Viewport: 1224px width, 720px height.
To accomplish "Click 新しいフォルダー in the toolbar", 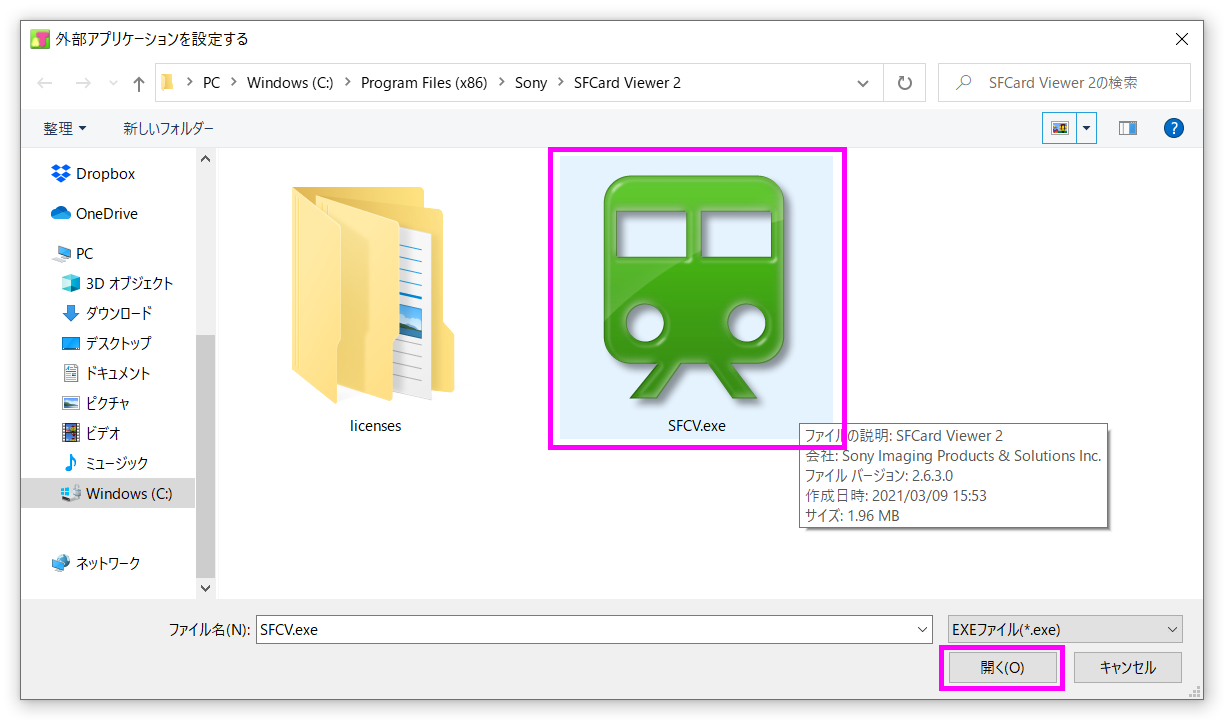I will pos(168,128).
